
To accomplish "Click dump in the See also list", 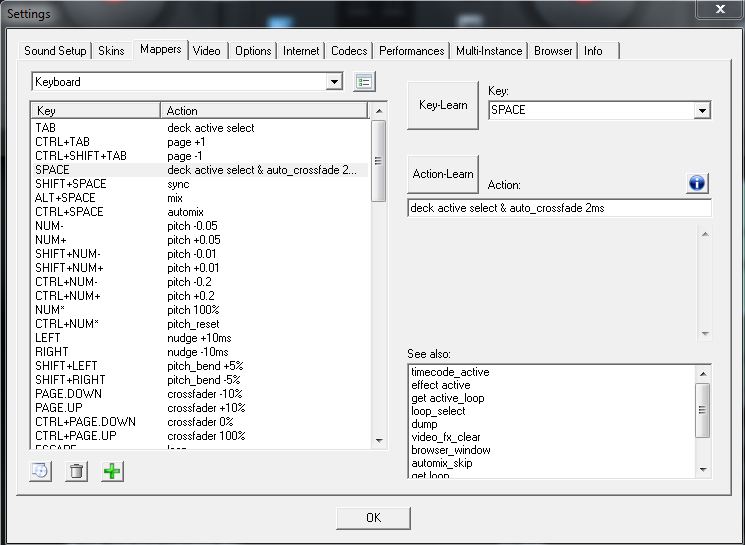I will (424, 424).
